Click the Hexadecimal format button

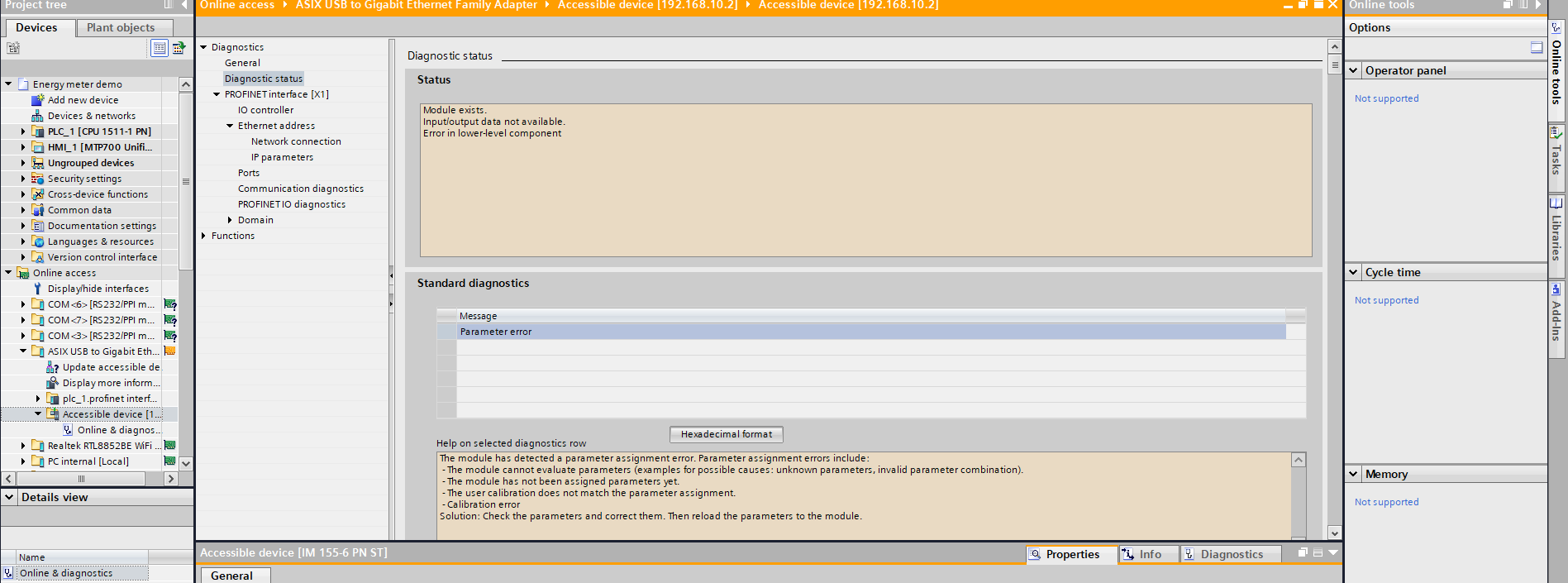tap(726, 434)
